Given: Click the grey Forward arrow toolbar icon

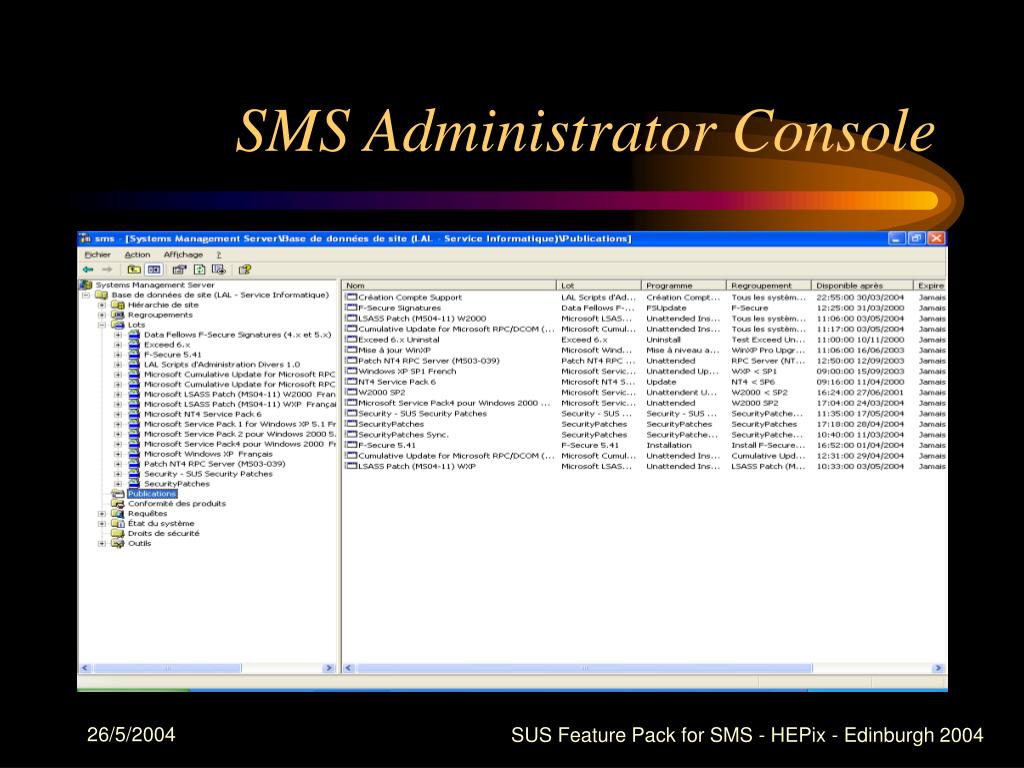Looking at the screenshot, I should coord(107,269).
